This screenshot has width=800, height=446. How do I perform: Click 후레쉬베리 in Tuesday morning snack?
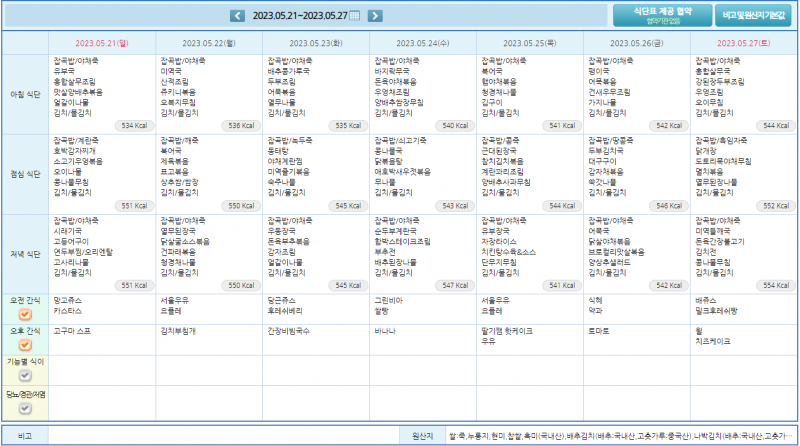click(285, 311)
